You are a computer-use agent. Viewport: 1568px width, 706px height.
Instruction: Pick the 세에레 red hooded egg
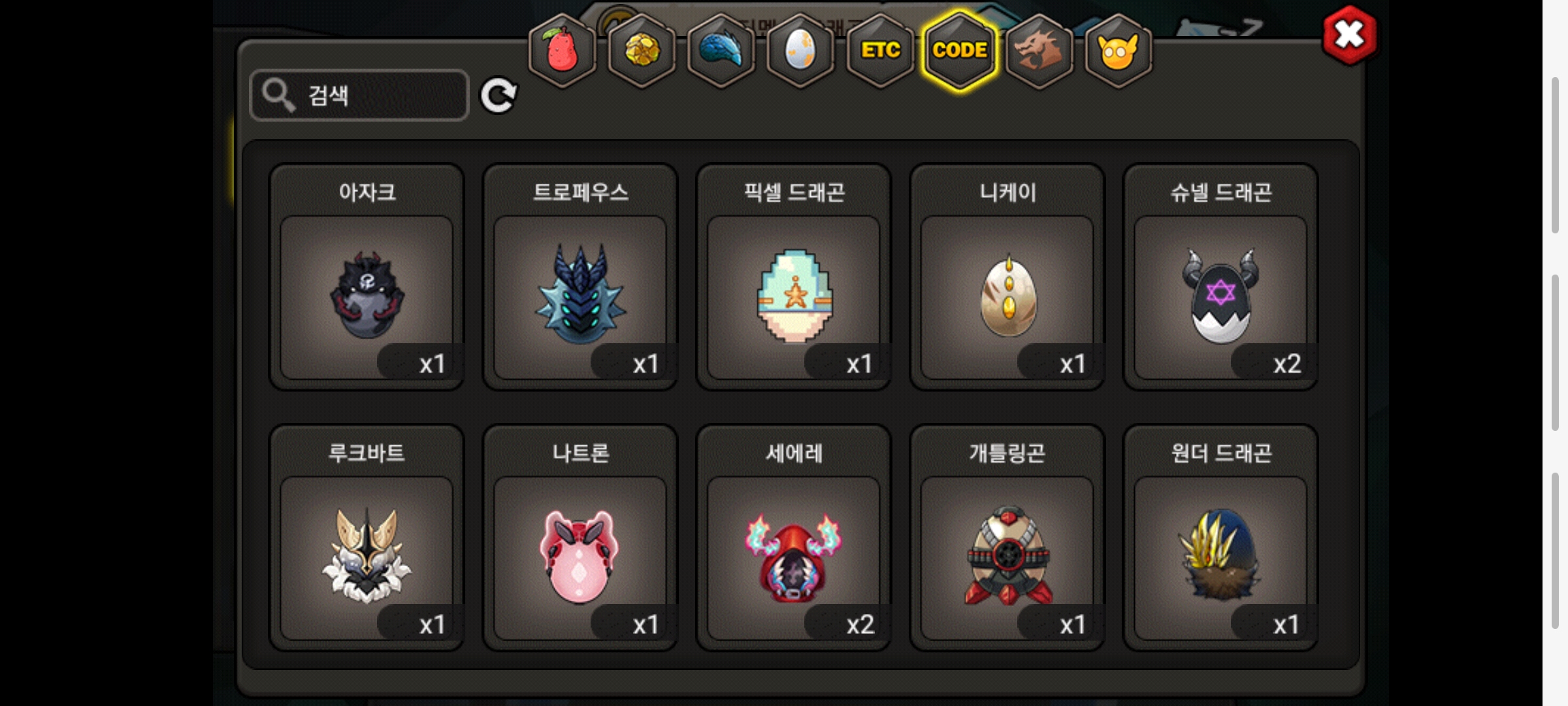click(x=794, y=538)
